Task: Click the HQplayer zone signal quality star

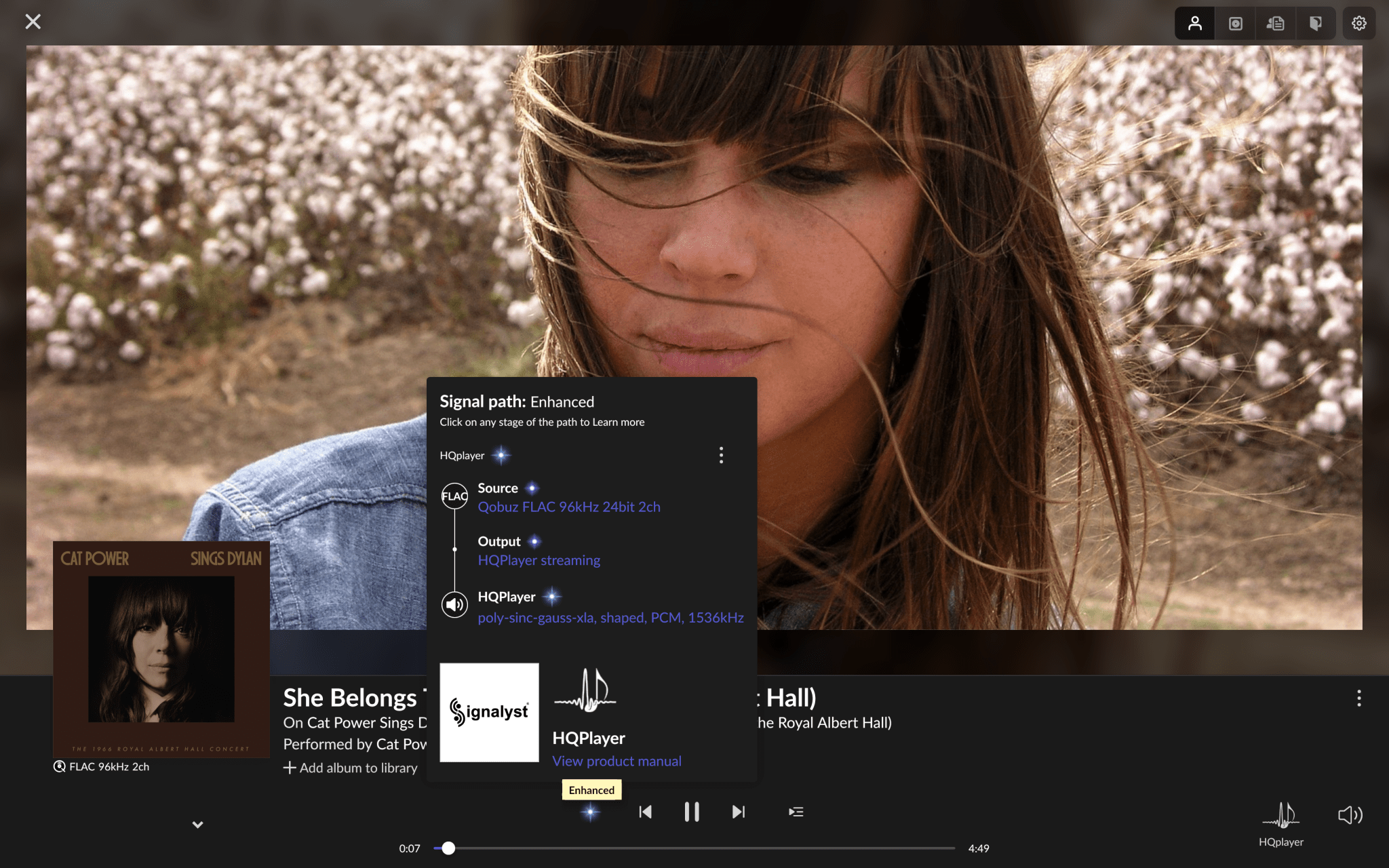Action: [x=501, y=455]
